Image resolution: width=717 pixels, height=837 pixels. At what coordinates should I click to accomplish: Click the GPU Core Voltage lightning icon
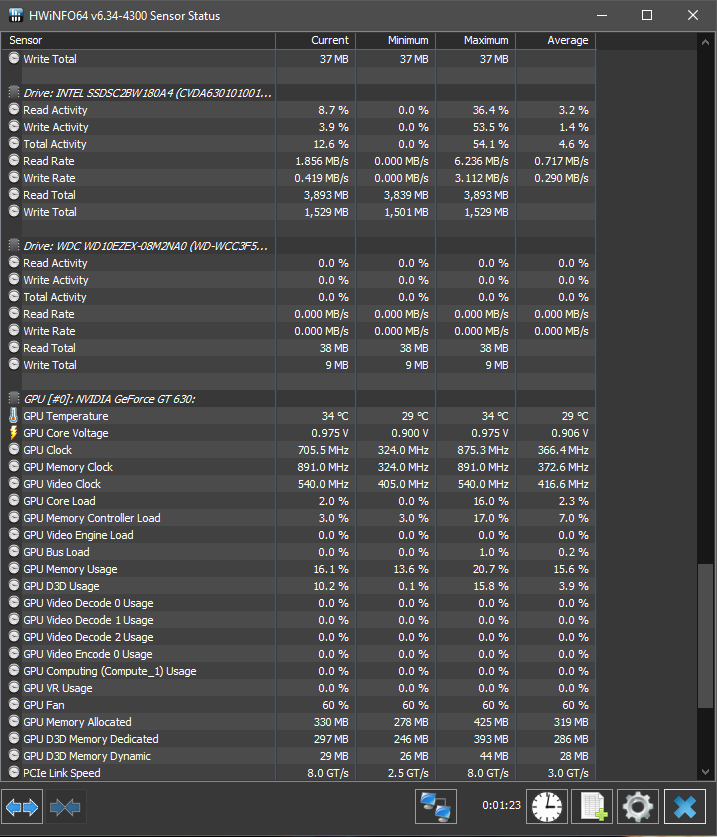pos(14,432)
